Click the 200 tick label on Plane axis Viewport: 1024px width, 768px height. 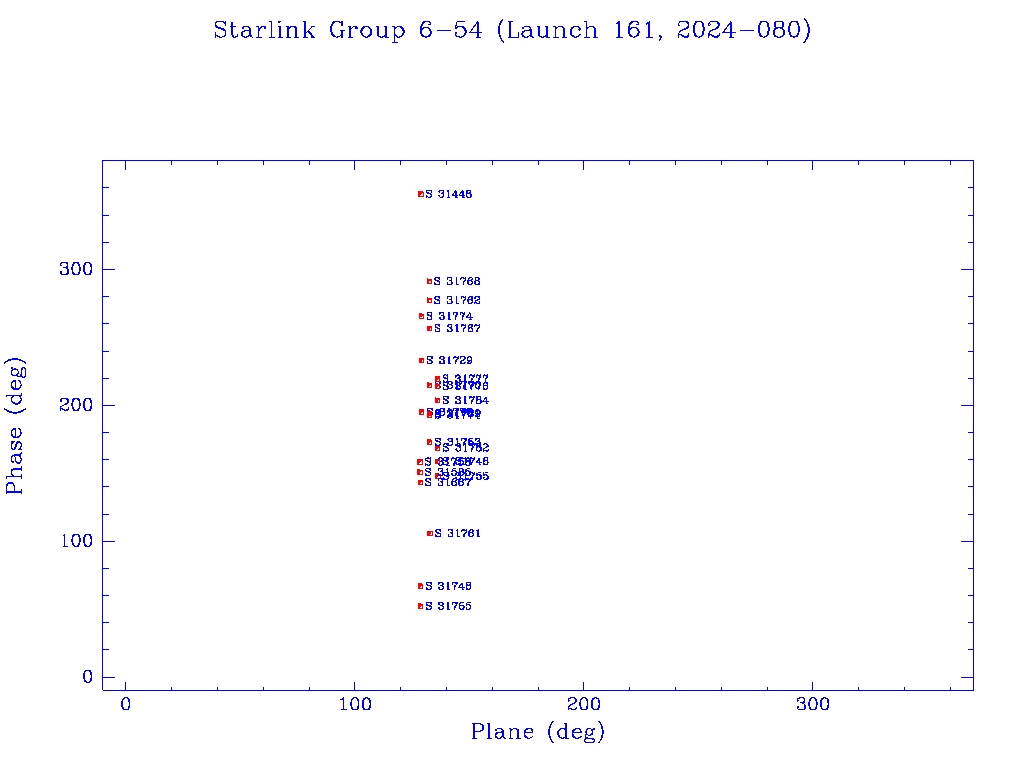click(584, 705)
